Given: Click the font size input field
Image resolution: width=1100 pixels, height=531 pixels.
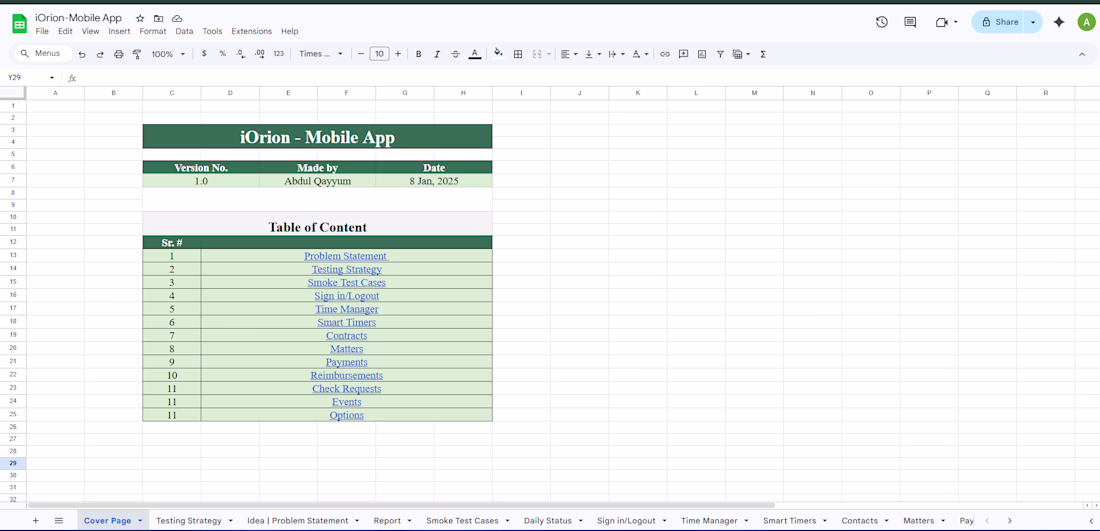Looking at the screenshot, I should click(379, 54).
